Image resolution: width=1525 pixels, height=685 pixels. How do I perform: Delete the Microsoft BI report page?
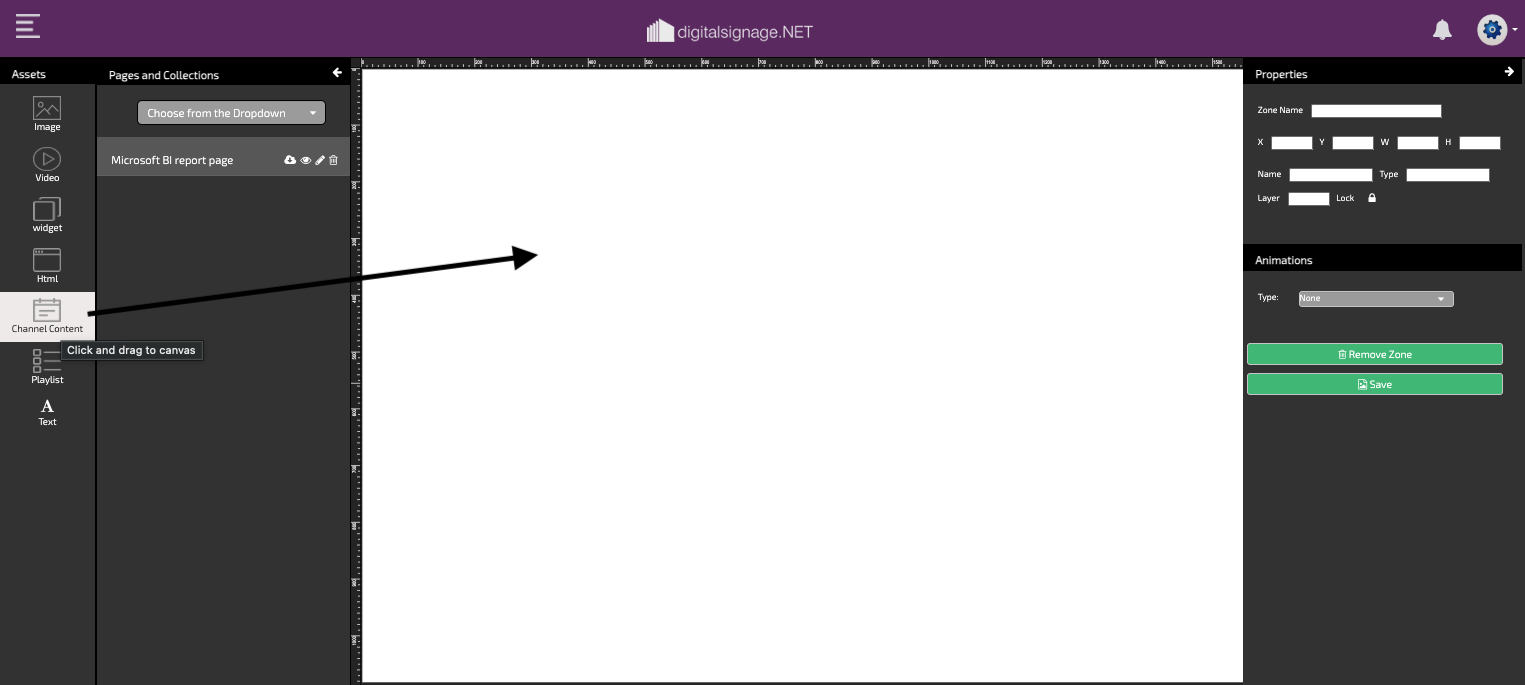click(x=334, y=160)
